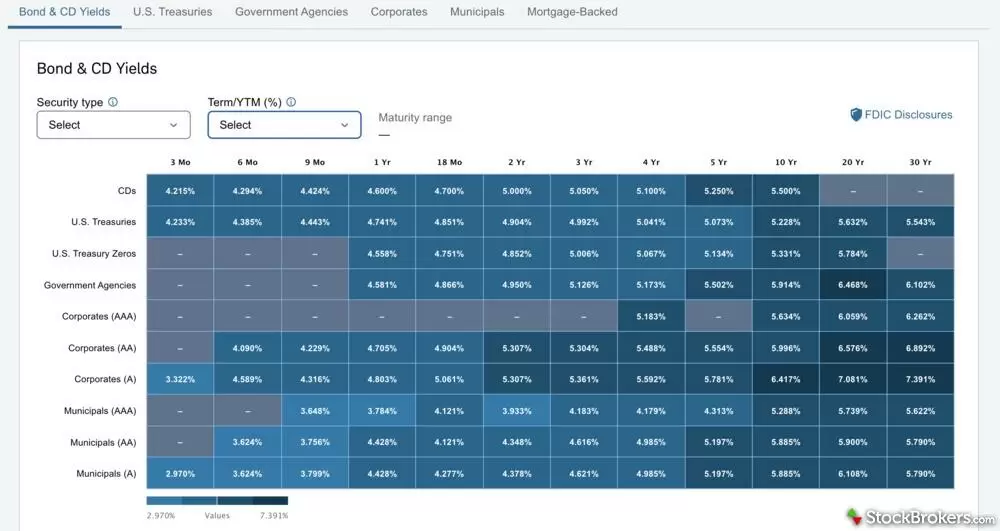This screenshot has height=531, width=1000.
Task: Open the FDIC Disclosures link
Action: 908,115
